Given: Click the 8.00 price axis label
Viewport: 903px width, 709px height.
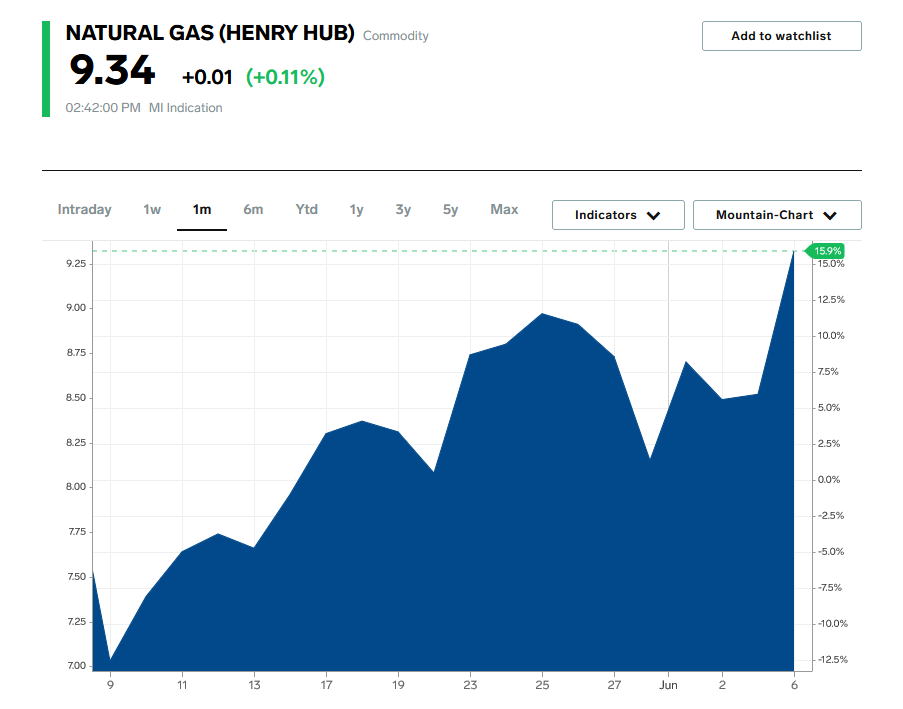Looking at the screenshot, I should pos(76,487).
